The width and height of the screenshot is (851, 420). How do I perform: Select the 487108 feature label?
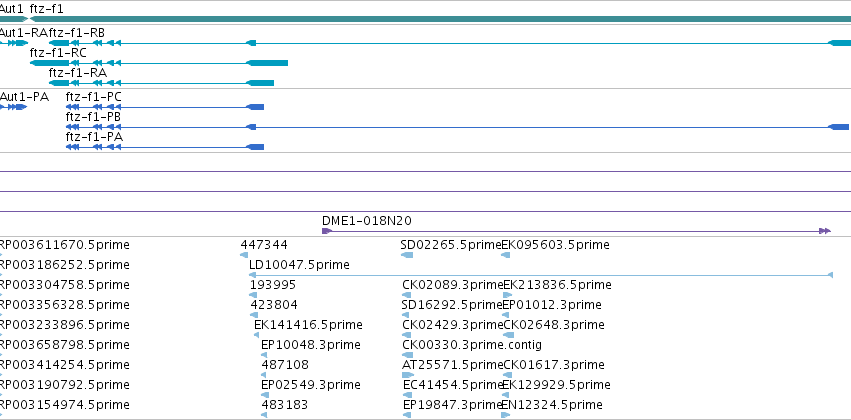click(285, 364)
